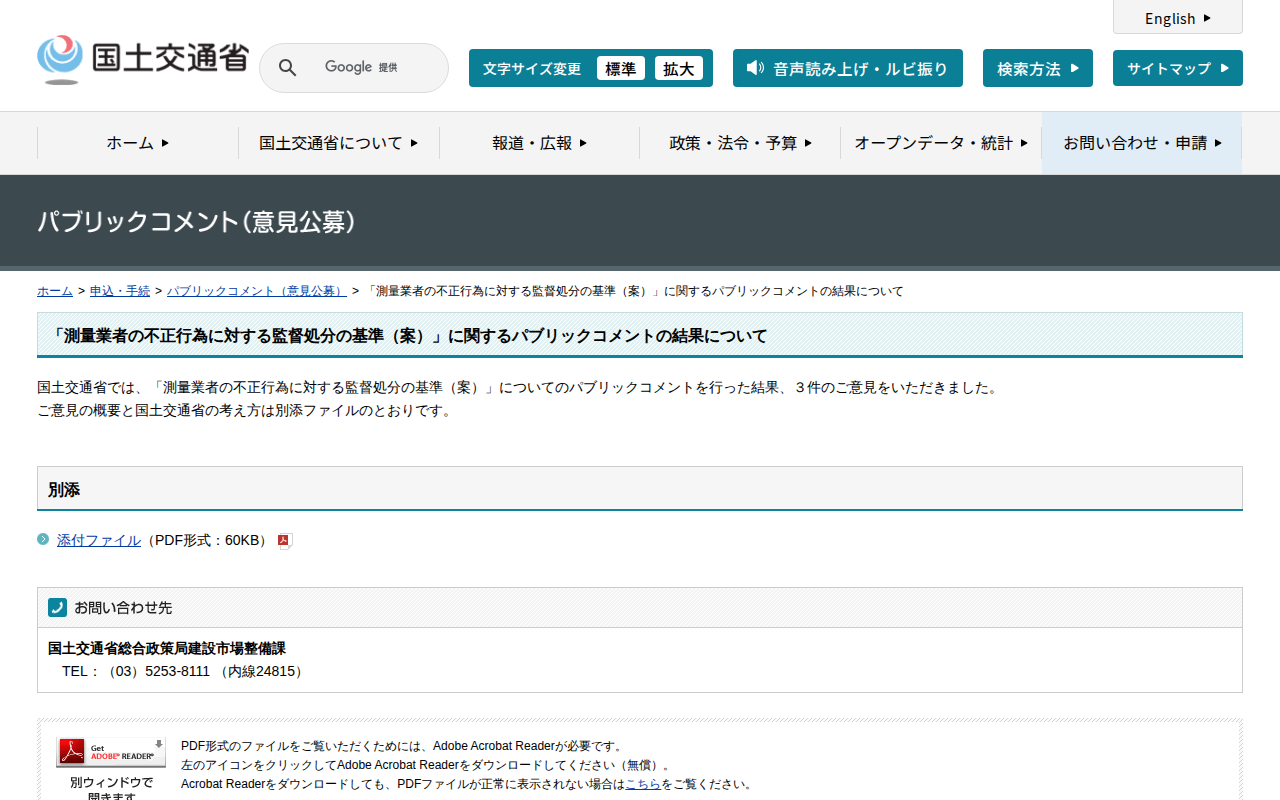Click the arrow next to お問い合わせ・申請

1218,143
